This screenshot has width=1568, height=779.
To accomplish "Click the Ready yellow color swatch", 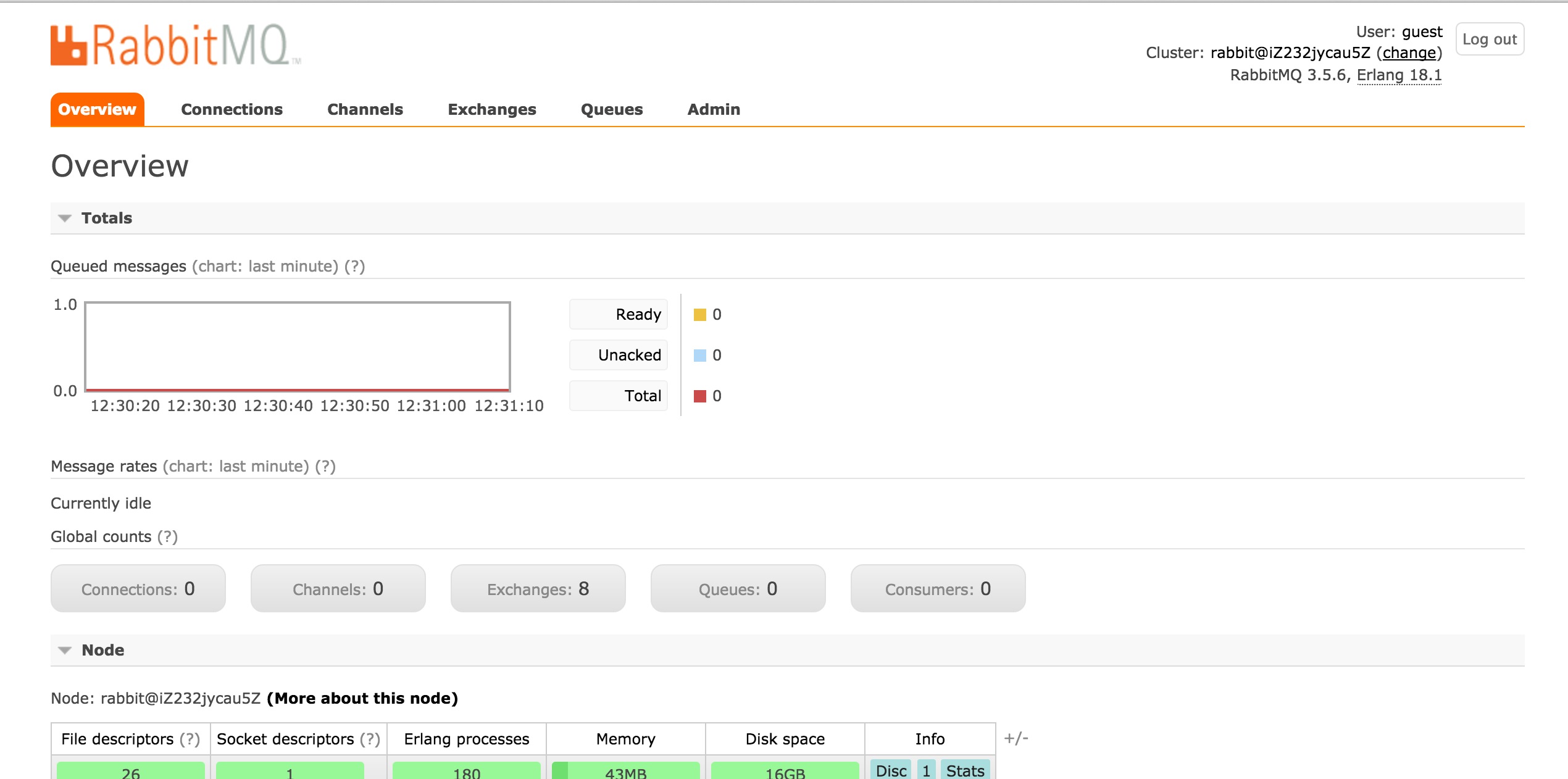I will (699, 315).
